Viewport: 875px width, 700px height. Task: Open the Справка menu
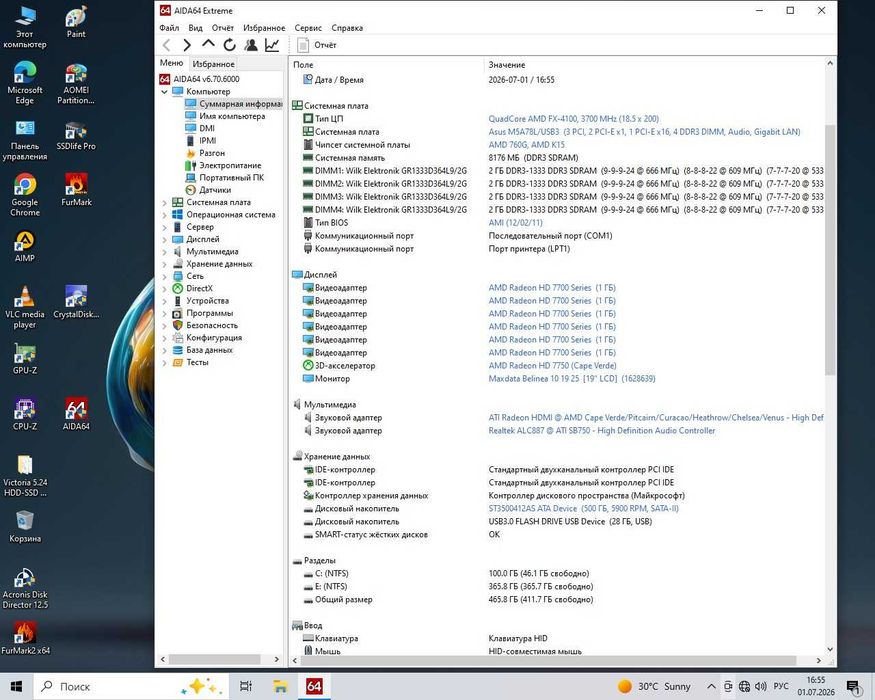pos(347,28)
